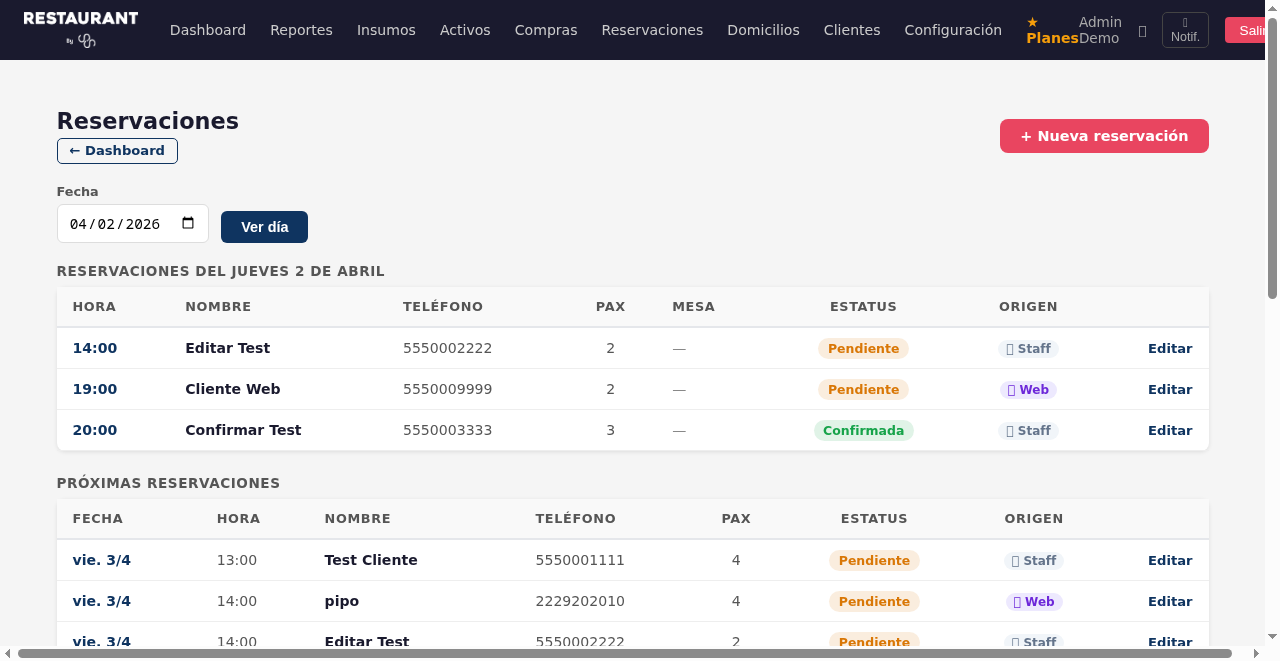Create a new reservation with Nueva reservación
The height and width of the screenshot is (661, 1280).
pyautogui.click(x=1104, y=136)
